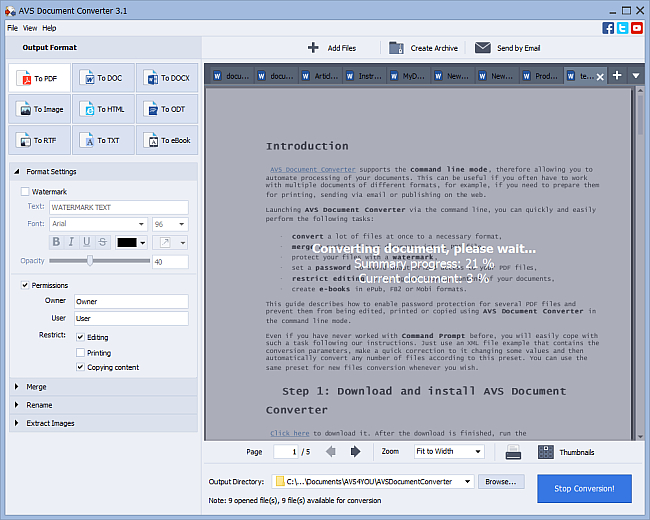Screen dimensions: 650x520
Task: Open the Output Directory path dropdown
Action: pyautogui.click(x=468, y=481)
